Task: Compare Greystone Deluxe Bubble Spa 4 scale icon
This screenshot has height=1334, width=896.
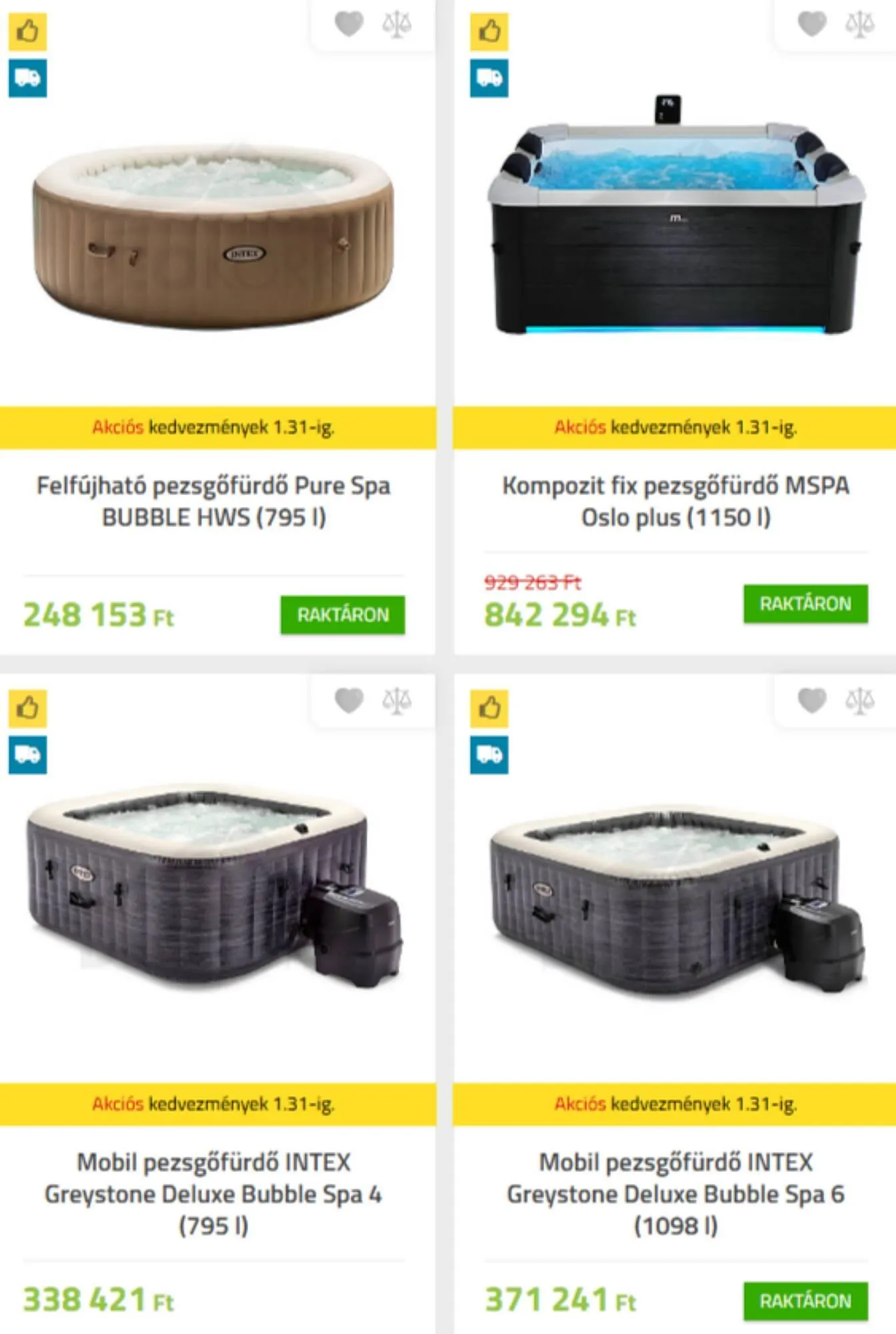Action: pyautogui.click(x=397, y=700)
